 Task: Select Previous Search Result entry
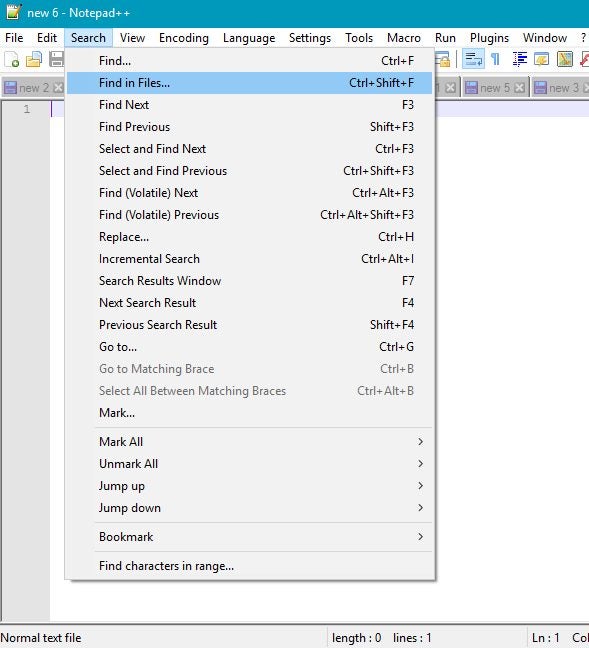point(249,325)
